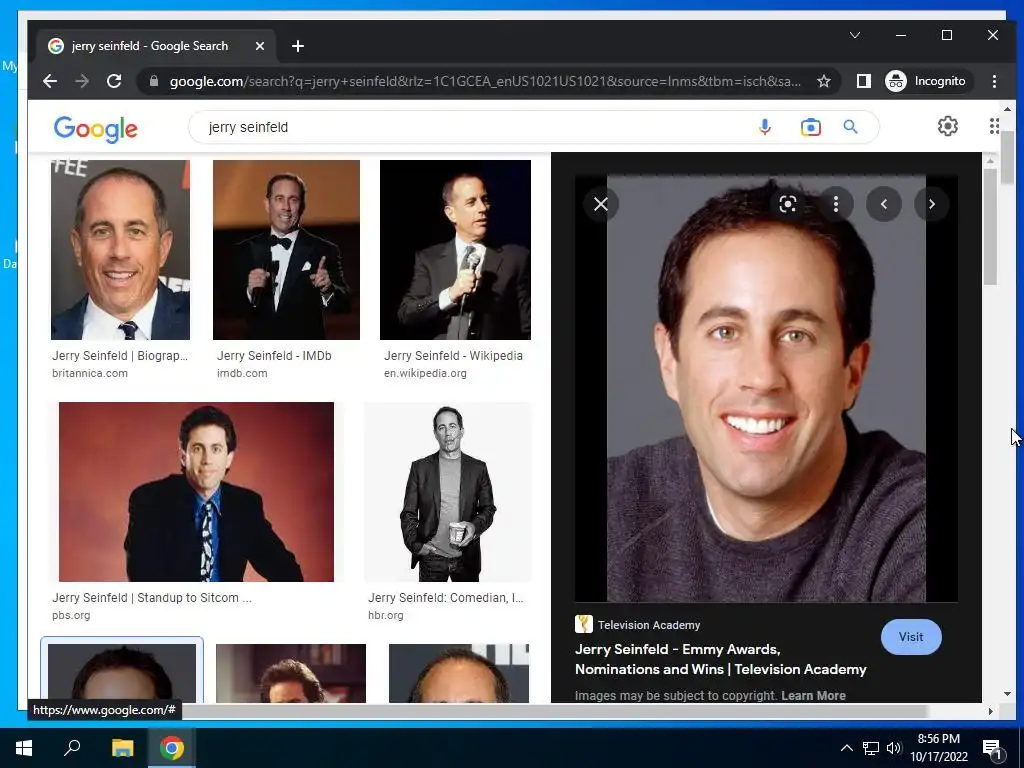Open the Chrome side panel icon
Viewport: 1024px width, 768px height.
point(863,81)
